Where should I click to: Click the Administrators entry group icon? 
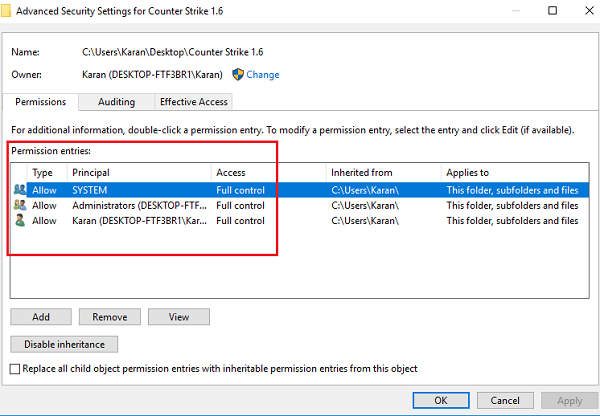20,205
